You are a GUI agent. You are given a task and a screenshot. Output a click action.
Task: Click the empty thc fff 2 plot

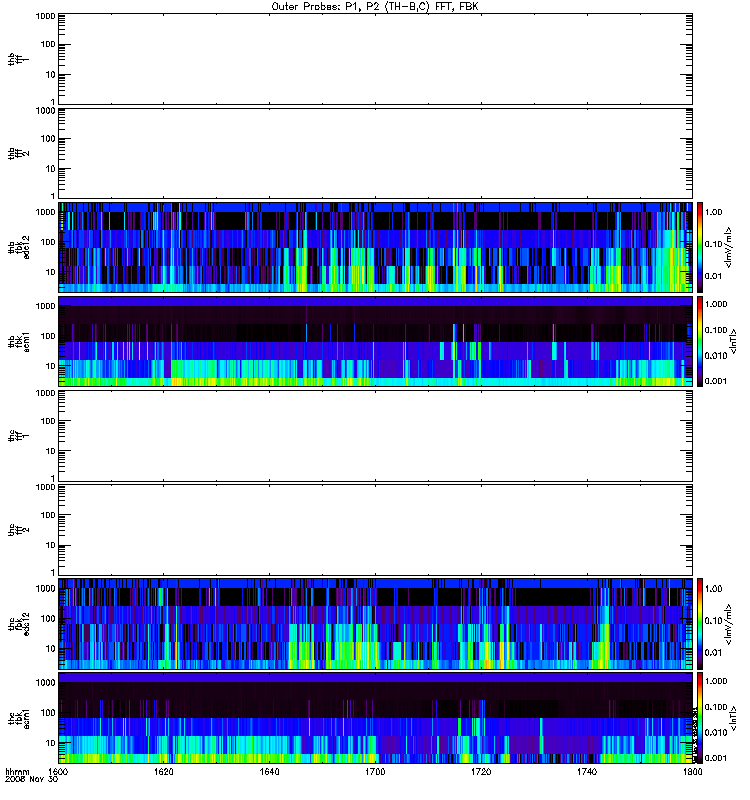pyautogui.click(x=375, y=530)
